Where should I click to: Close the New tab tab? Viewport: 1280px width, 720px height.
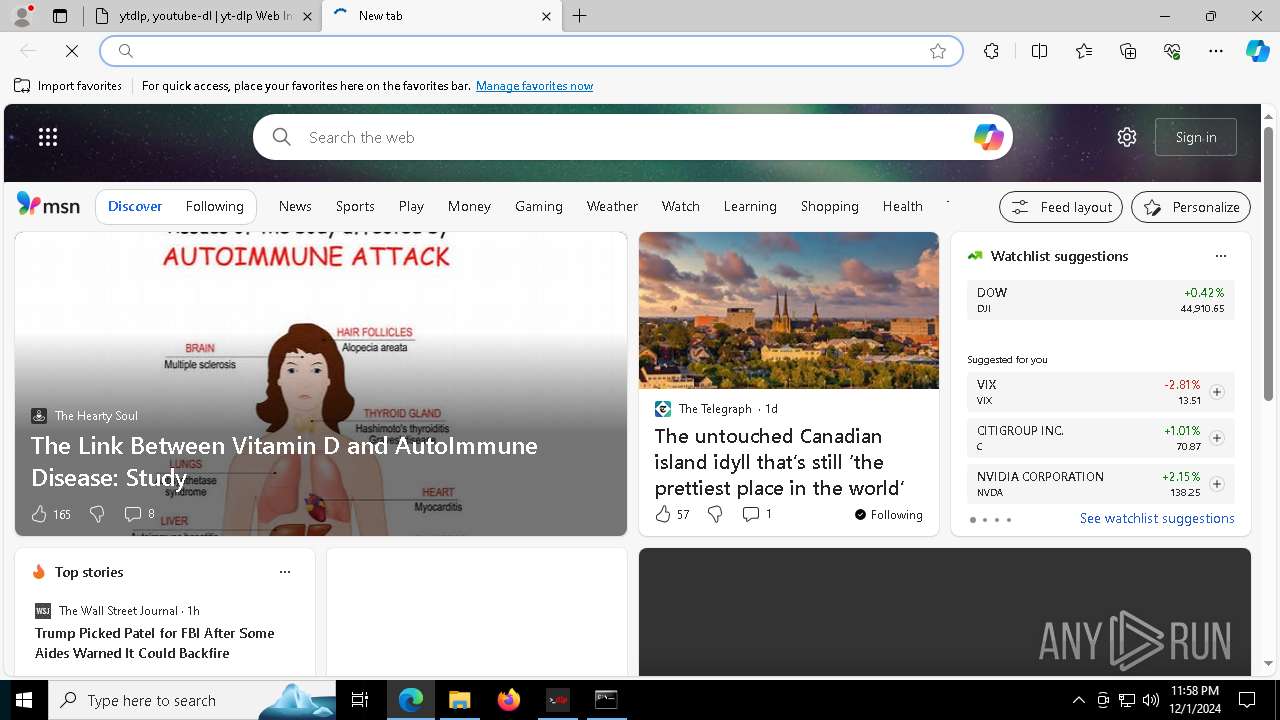[x=546, y=16]
